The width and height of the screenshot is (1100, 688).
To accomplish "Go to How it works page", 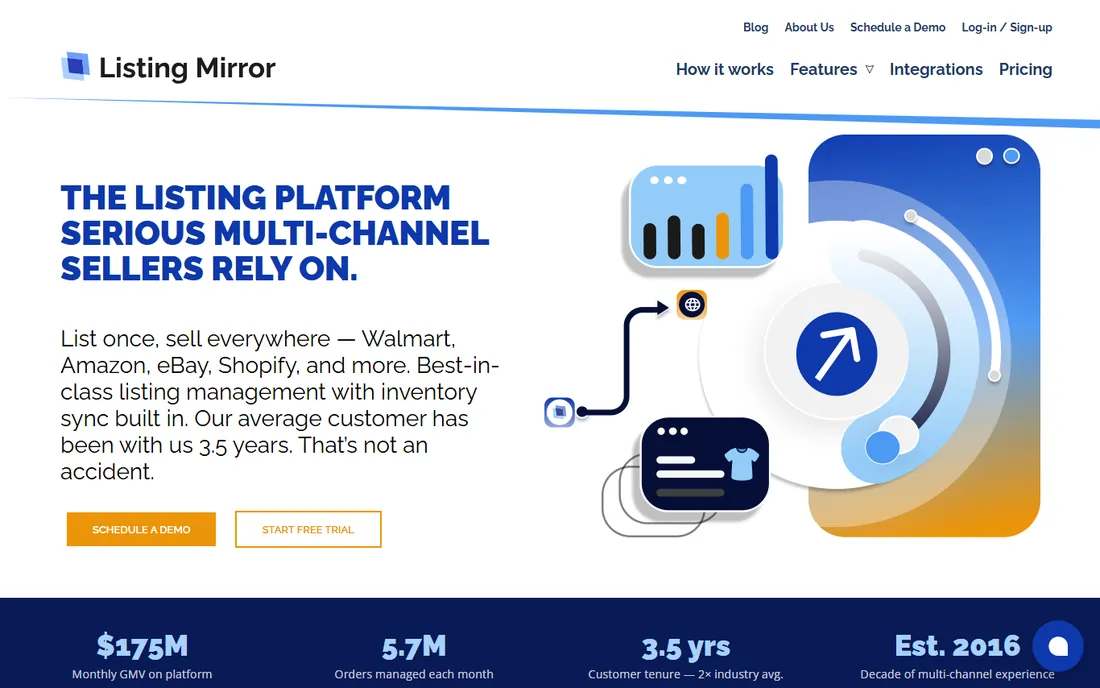I will [x=724, y=69].
